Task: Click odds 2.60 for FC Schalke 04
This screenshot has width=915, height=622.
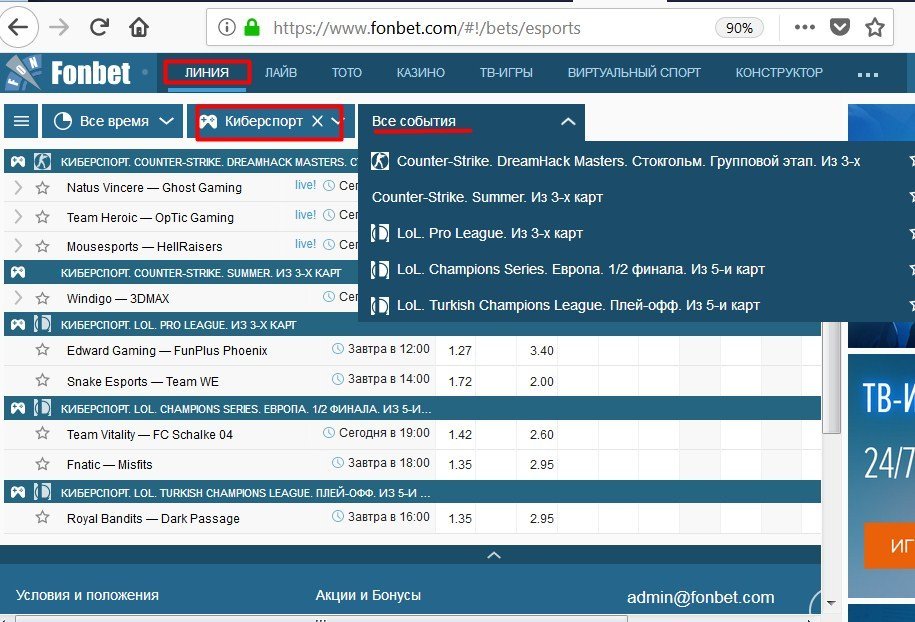Action: pos(542,435)
